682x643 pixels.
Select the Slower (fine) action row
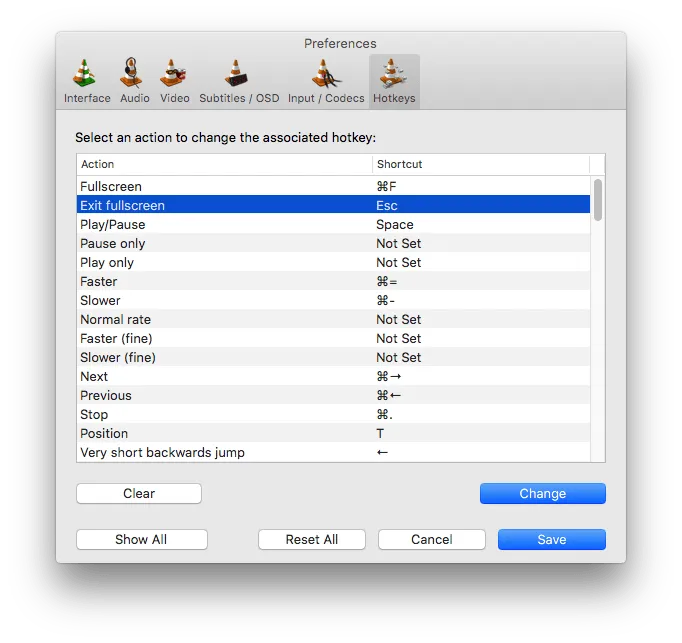(x=333, y=357)
